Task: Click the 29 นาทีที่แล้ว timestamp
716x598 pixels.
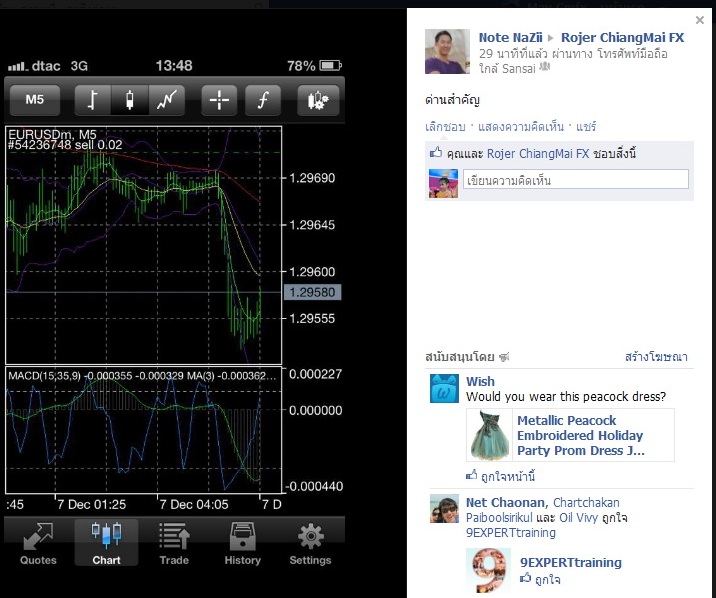Action: pyautogui.click(x=513, y=54)
